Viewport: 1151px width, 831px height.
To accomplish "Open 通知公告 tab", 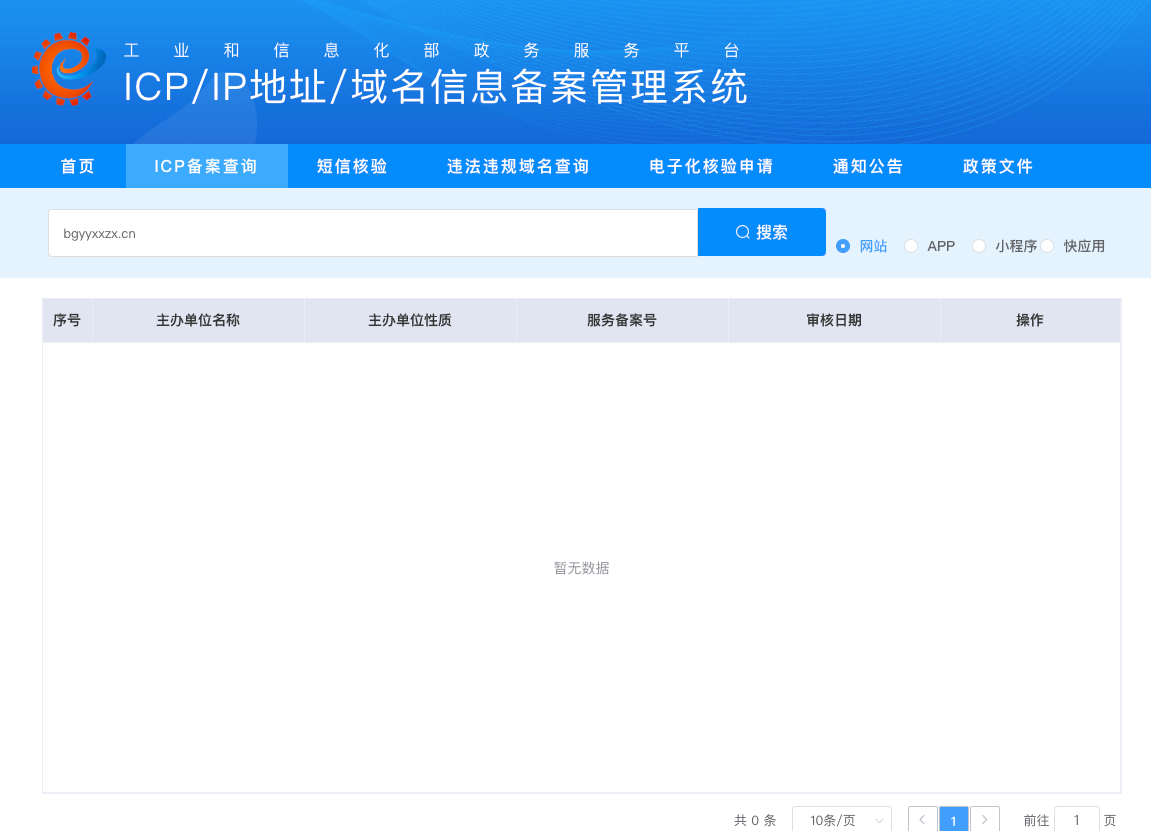I will click(868, 167).
